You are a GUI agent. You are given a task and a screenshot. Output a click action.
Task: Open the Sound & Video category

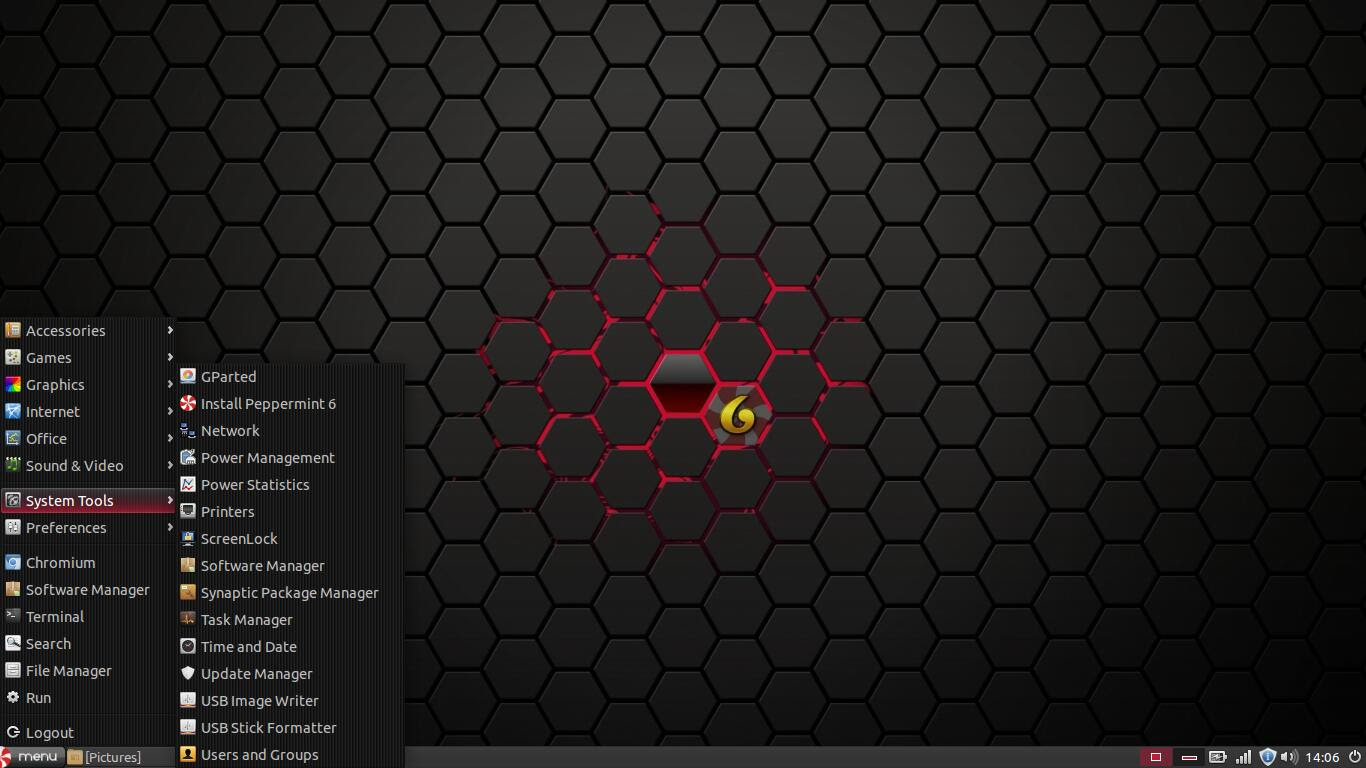pos(89,466)
